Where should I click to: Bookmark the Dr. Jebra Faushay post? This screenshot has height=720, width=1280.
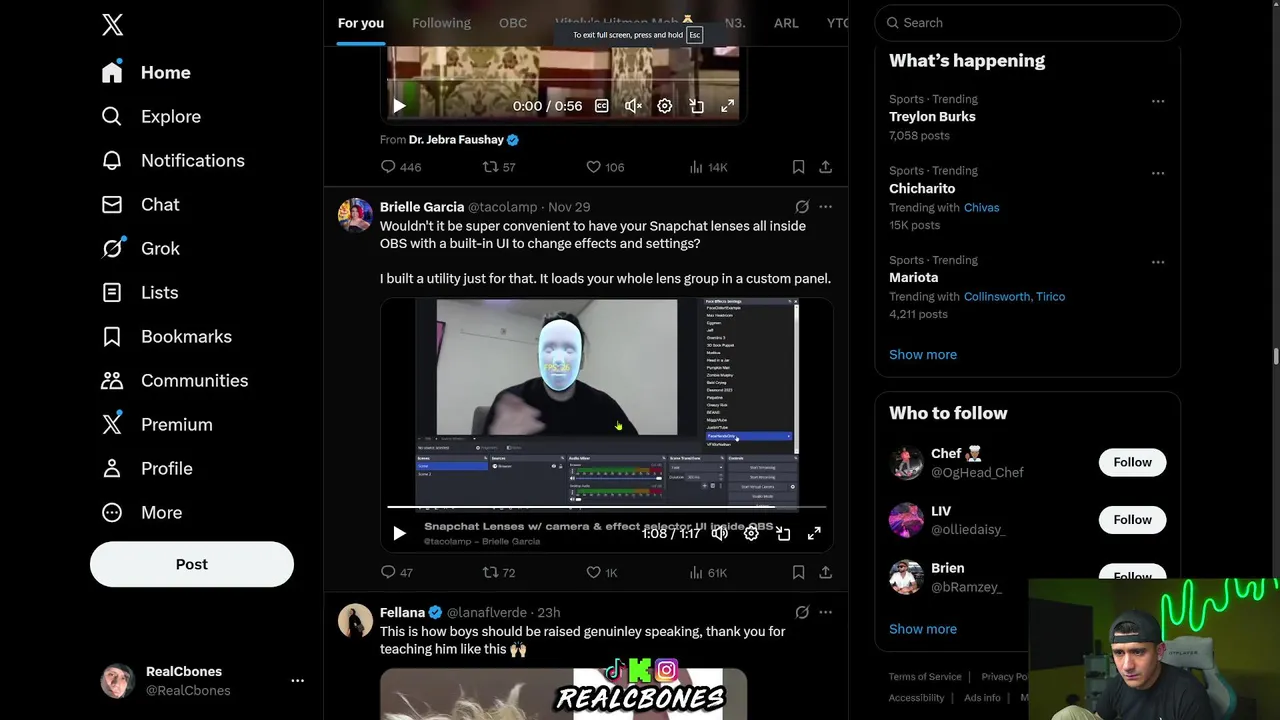[798, 167]
